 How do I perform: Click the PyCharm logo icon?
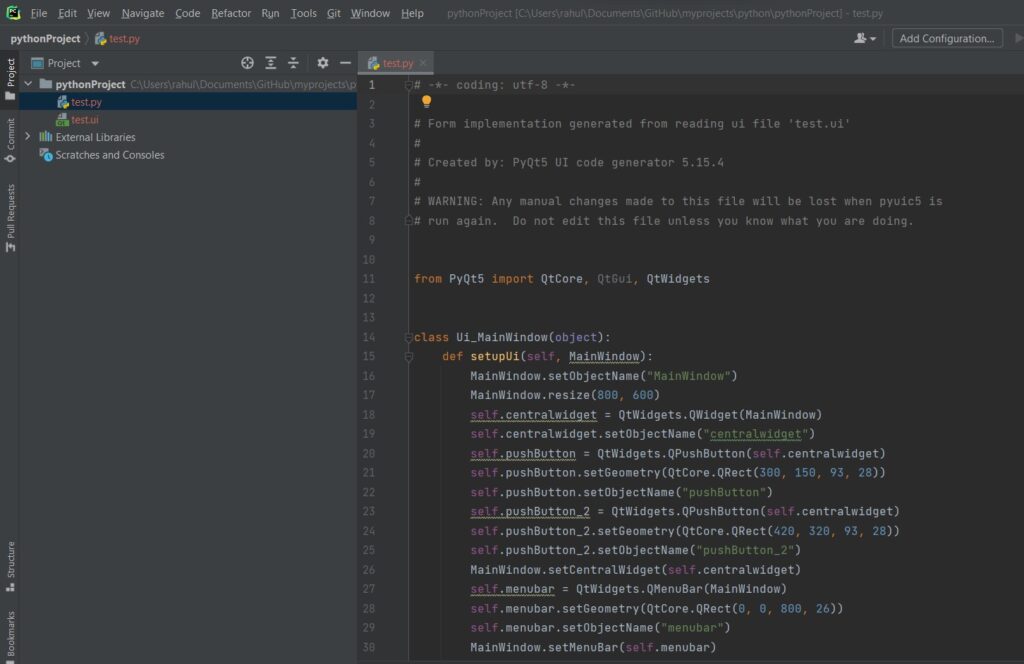coord(12,13)
